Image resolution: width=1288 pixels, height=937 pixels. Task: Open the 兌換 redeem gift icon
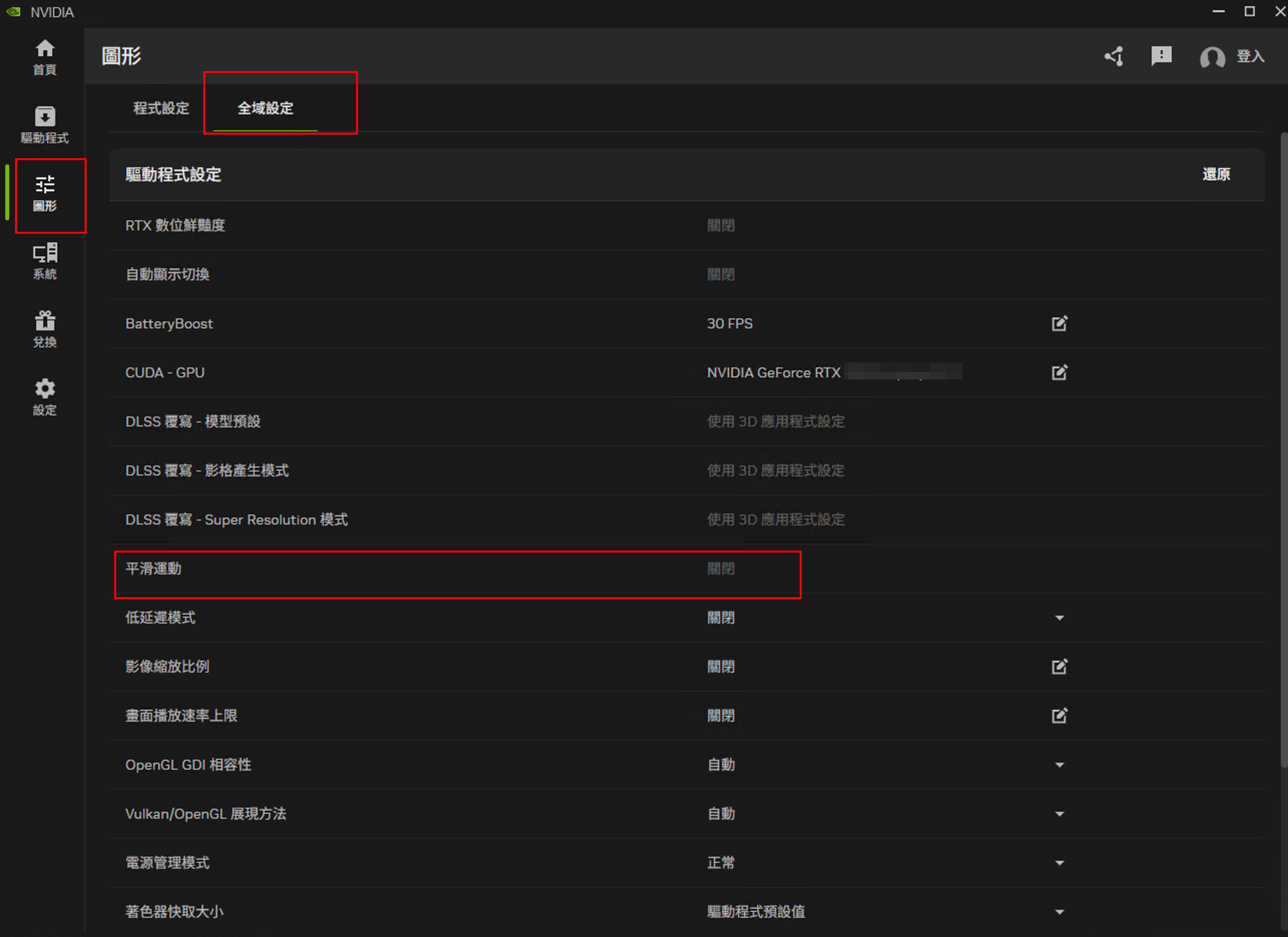[x=45, y=329]
